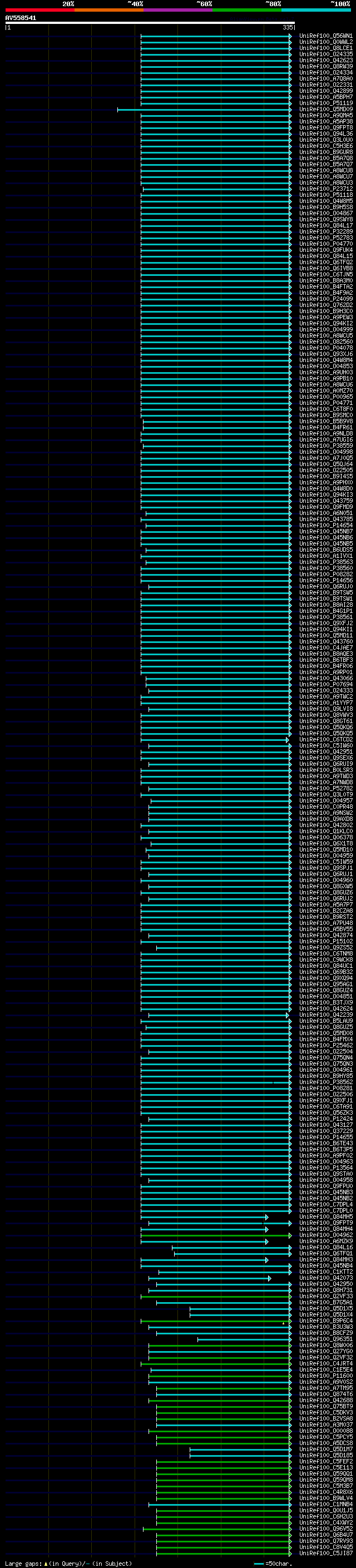Select hit label UniRef100_B0LSR3
Image resolution: width=356 pixels, height=1568 pixels.
pyautogui.click(x=326, y=770)
